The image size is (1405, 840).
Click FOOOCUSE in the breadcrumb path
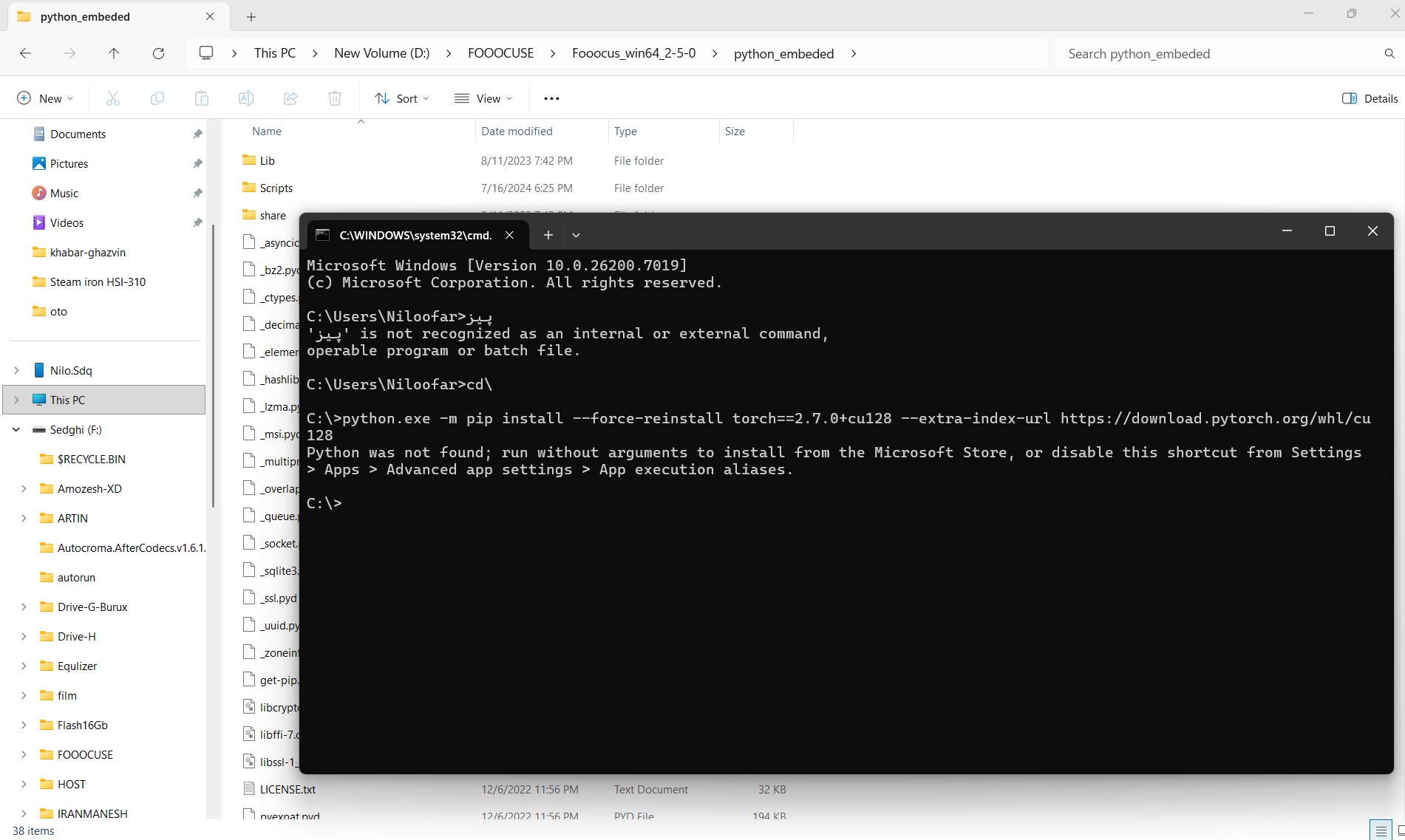[x=500, y=53]
